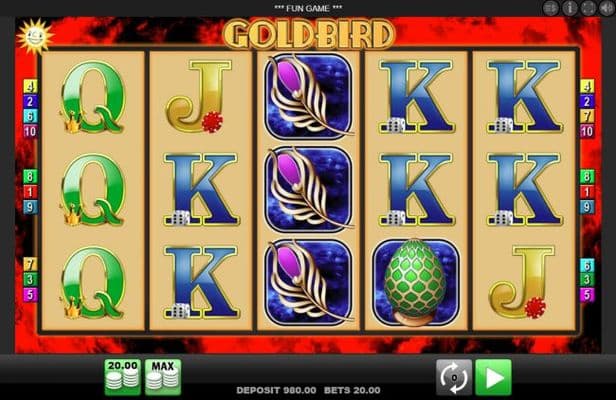Viewport: 616px width, 400px height.
Task: Change the 20.00 bet amount
Action: pyautogui.click(x=123, y=377)
